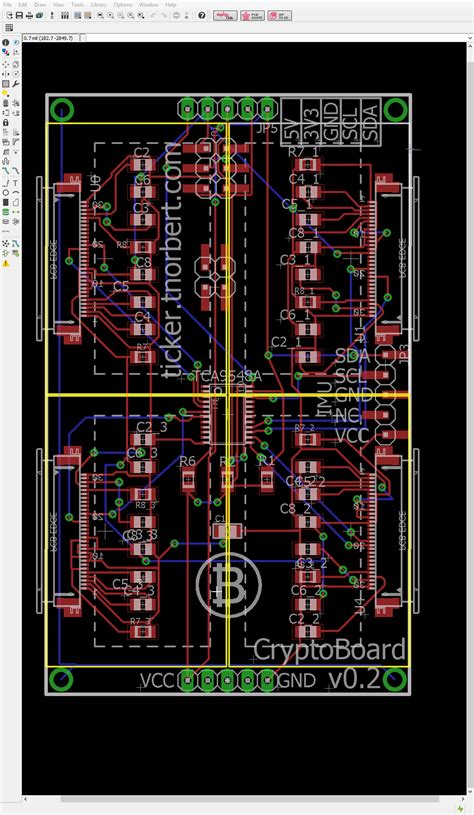Select the green Via tool
Image resolution: width=474 pixels, height=815 pixels.
click(x=6, y=212)
